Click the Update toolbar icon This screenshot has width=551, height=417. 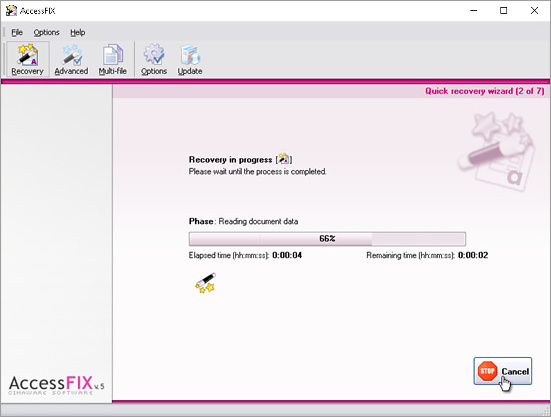pos(190,59)
